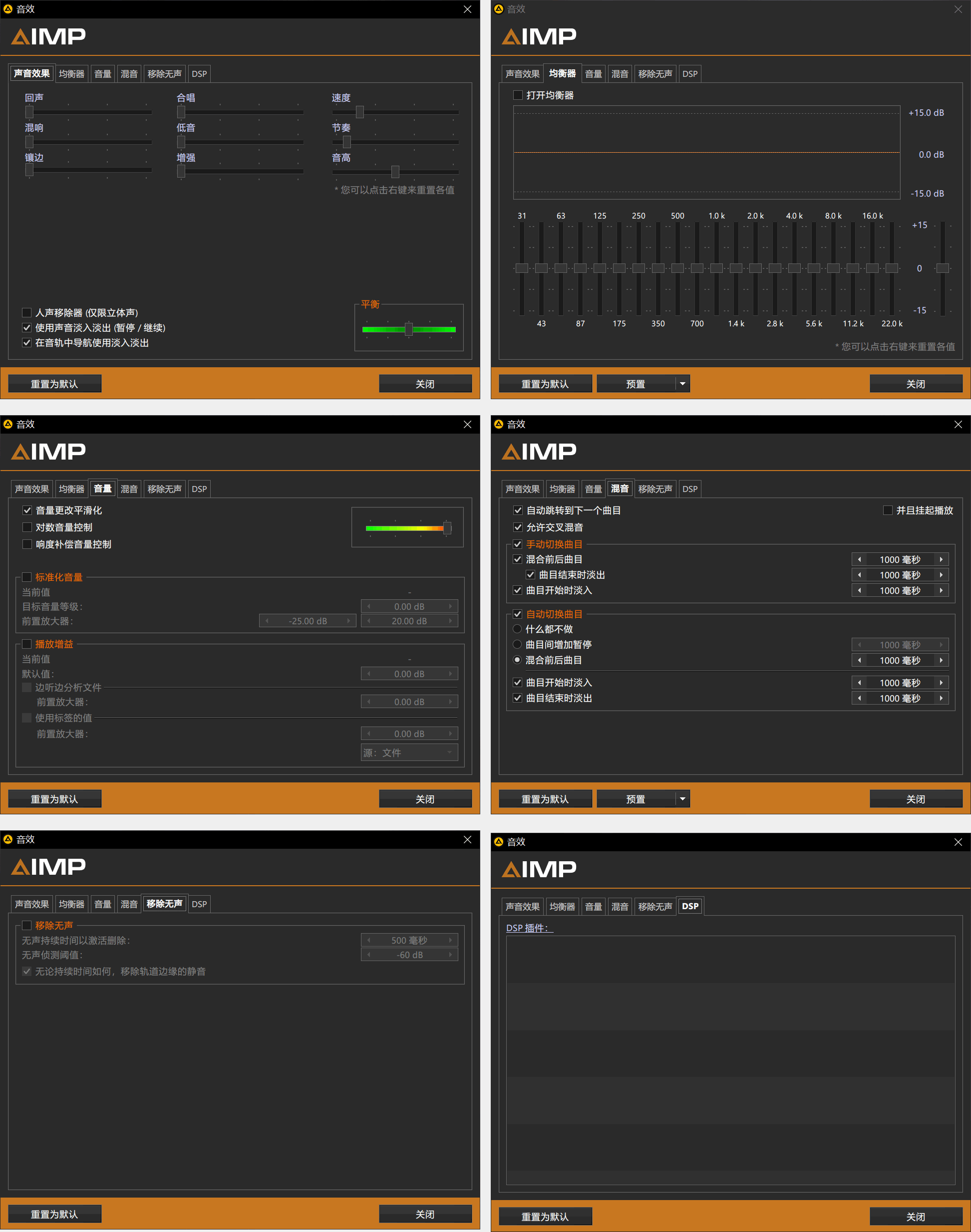This screenshot has width=971, height=1232.
Task: Click the equalizer curve graph
Action: click(706, 152)
